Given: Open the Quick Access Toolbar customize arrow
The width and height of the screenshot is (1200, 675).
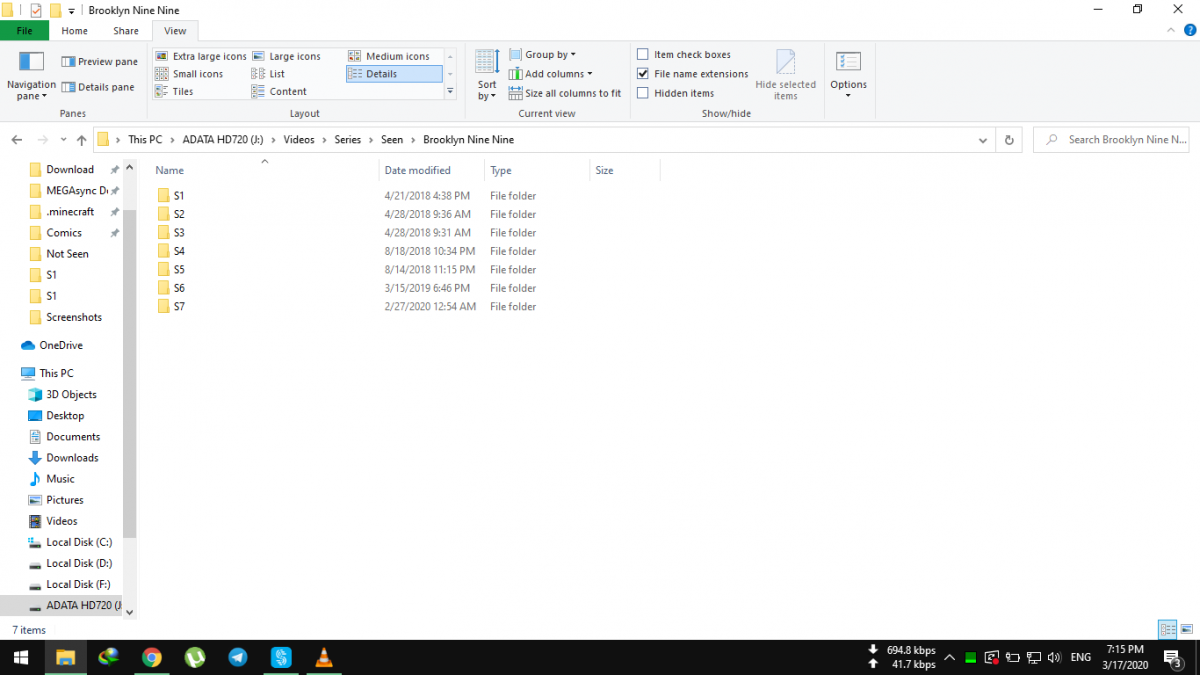Looking at the screenshot, I should pyautogui.click(x=72, y=10).
